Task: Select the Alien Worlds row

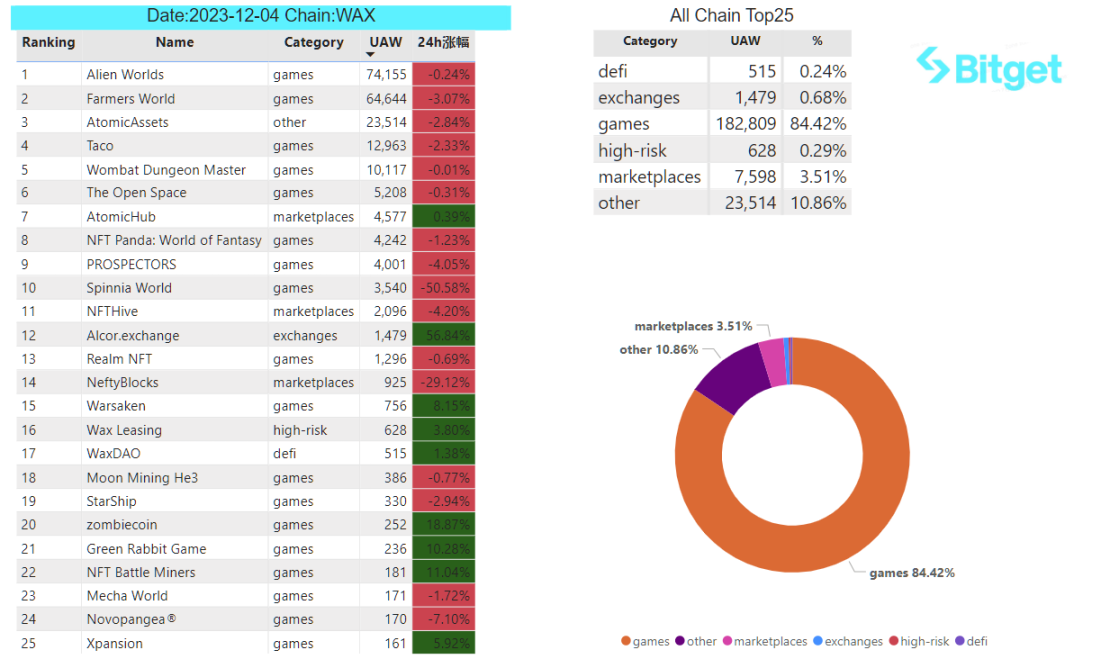Action: click(246, 74)
